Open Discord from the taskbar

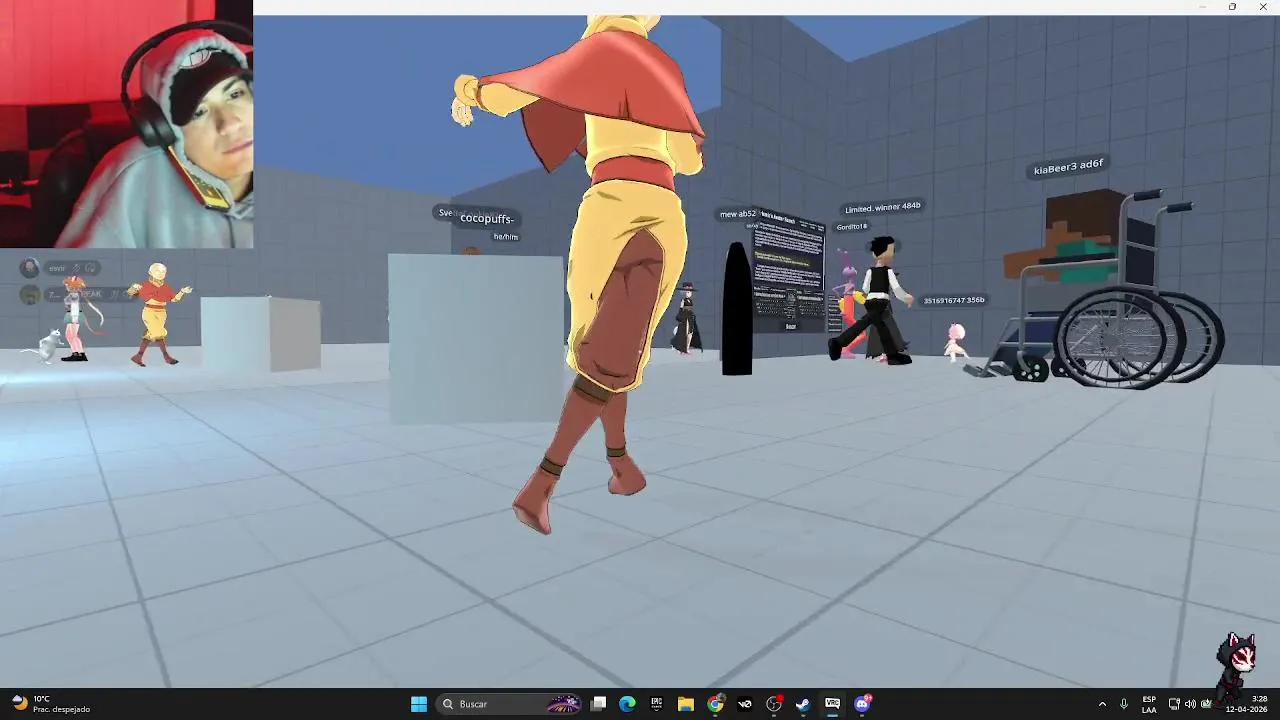coord(862,704)
